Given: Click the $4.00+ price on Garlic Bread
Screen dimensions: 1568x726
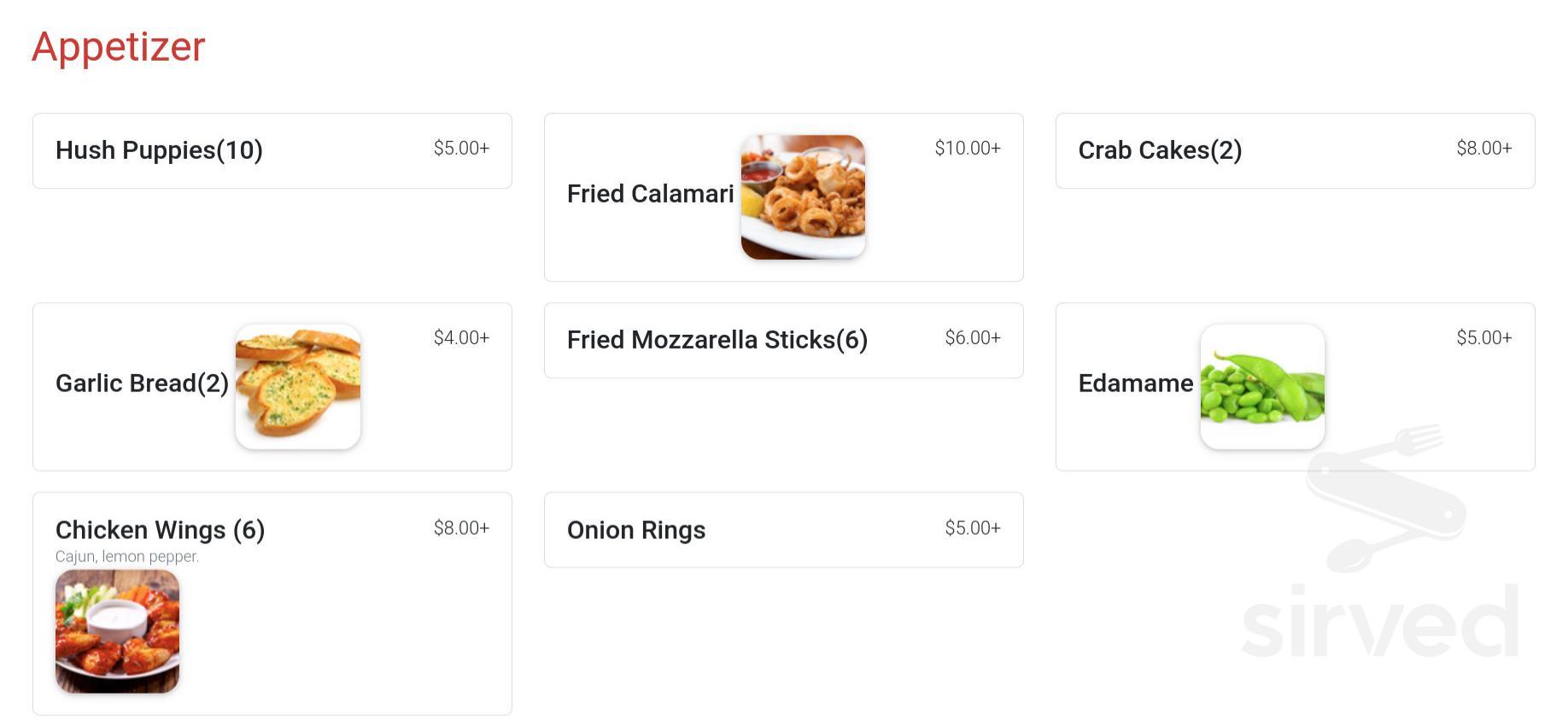Looking at the screenshot, I should (461, 337).
